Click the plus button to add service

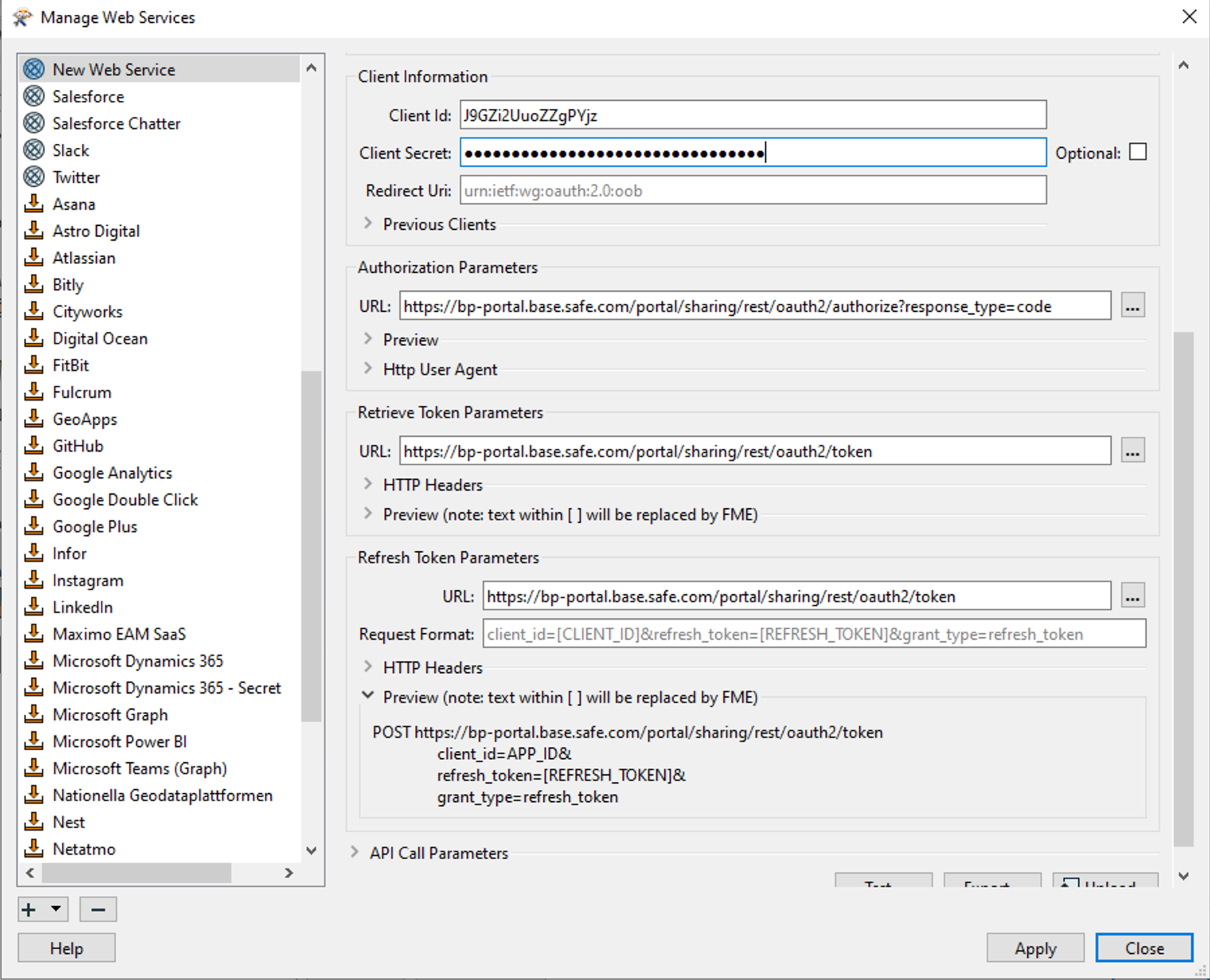pyautogui.click(x=28, y=909)
